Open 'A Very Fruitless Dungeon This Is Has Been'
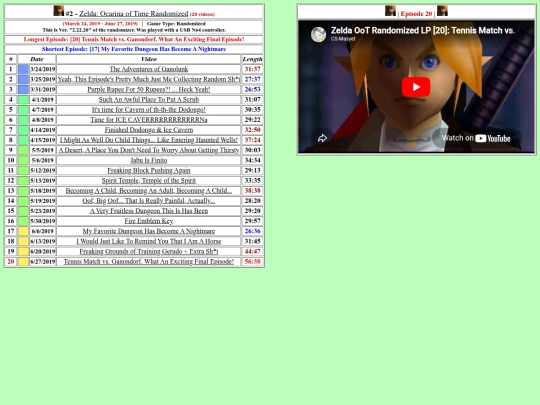Screen dimensions: 540x405 (x=149, y=211)
